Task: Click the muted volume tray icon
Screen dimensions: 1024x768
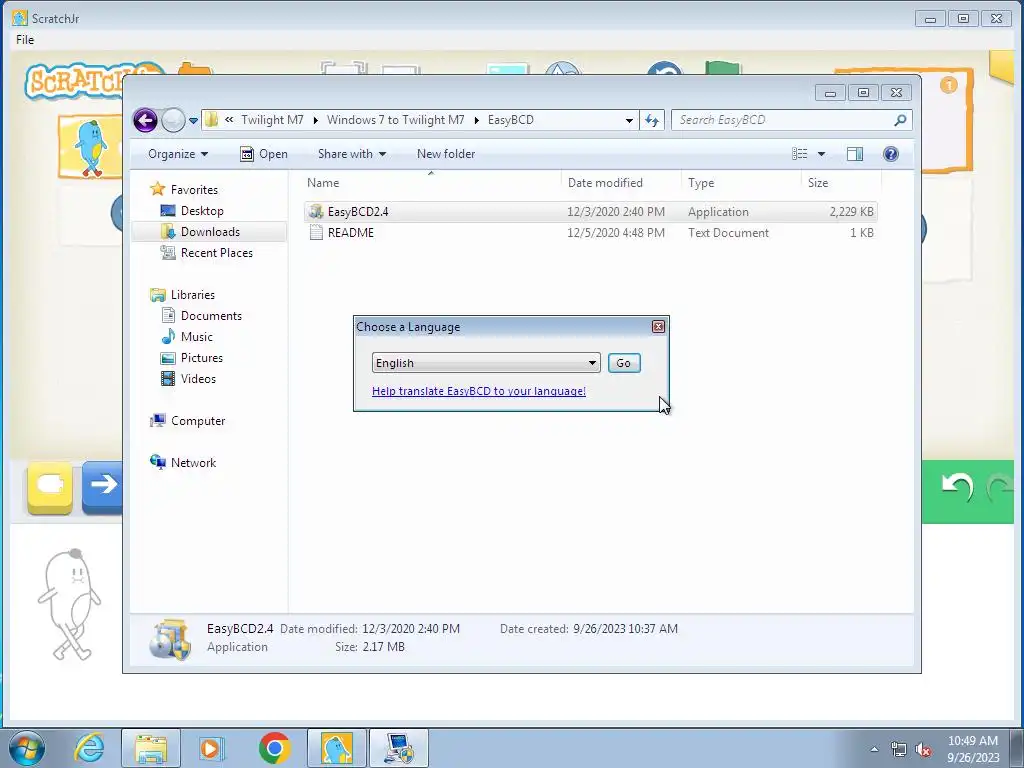Action: pyautogui.click(x=923, y=750)
